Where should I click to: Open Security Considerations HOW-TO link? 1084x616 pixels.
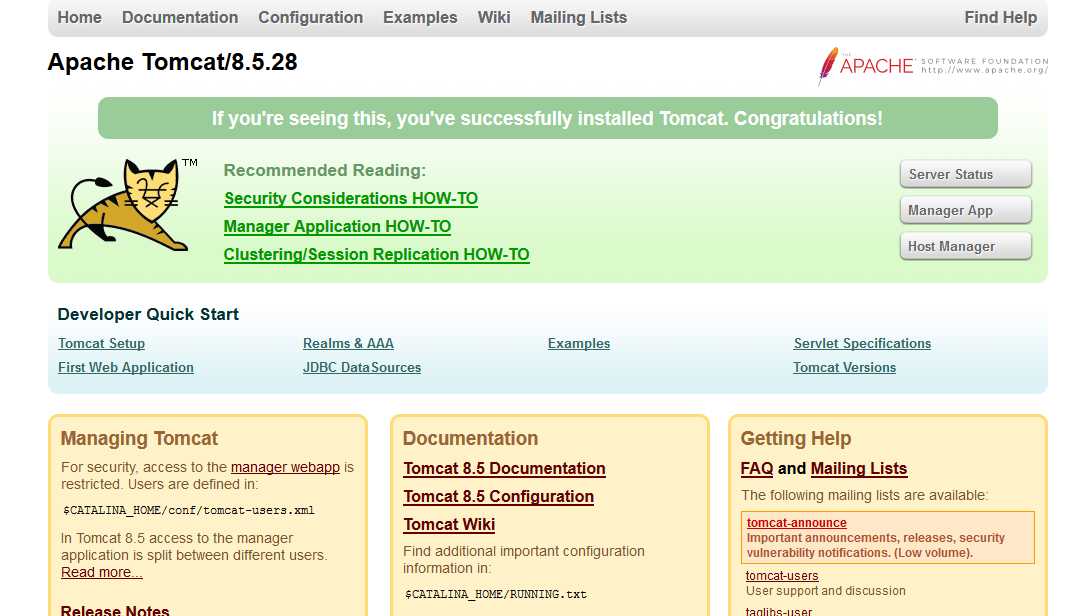tap(351, 198)
